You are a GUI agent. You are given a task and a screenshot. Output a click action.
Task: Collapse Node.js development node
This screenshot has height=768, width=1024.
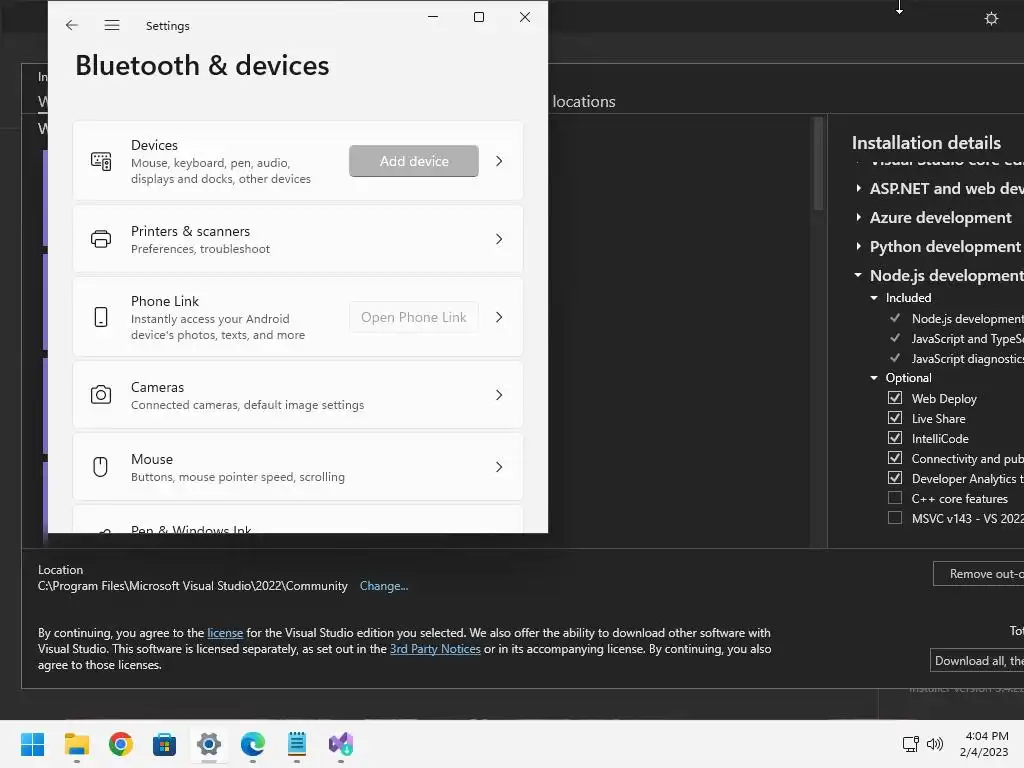click(x=858, y=276)
